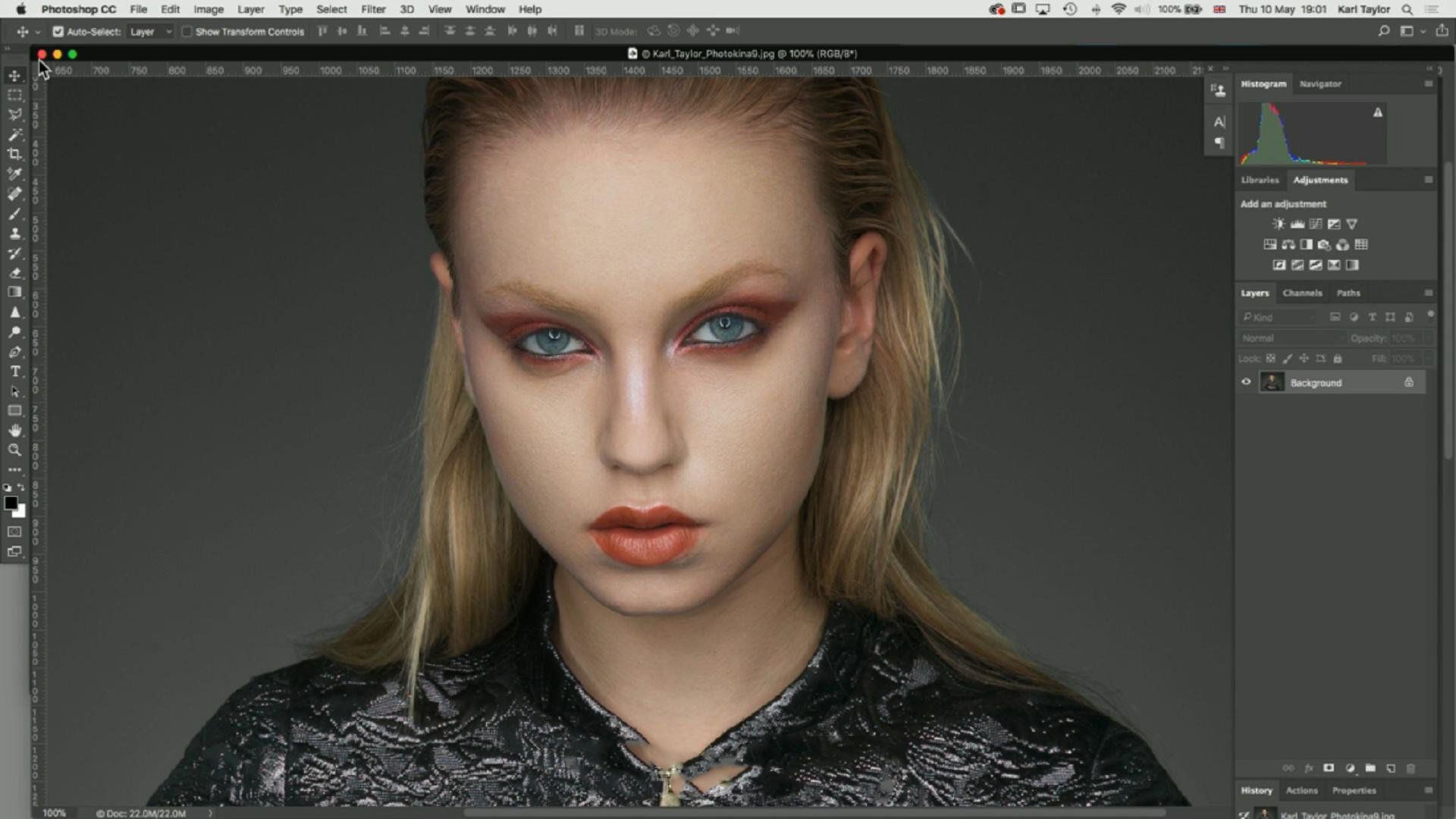Image resolution: width=1456 pixels, height=819 pixels.
Task: Add a Levels adjustment
Action: pos(1298,224)
